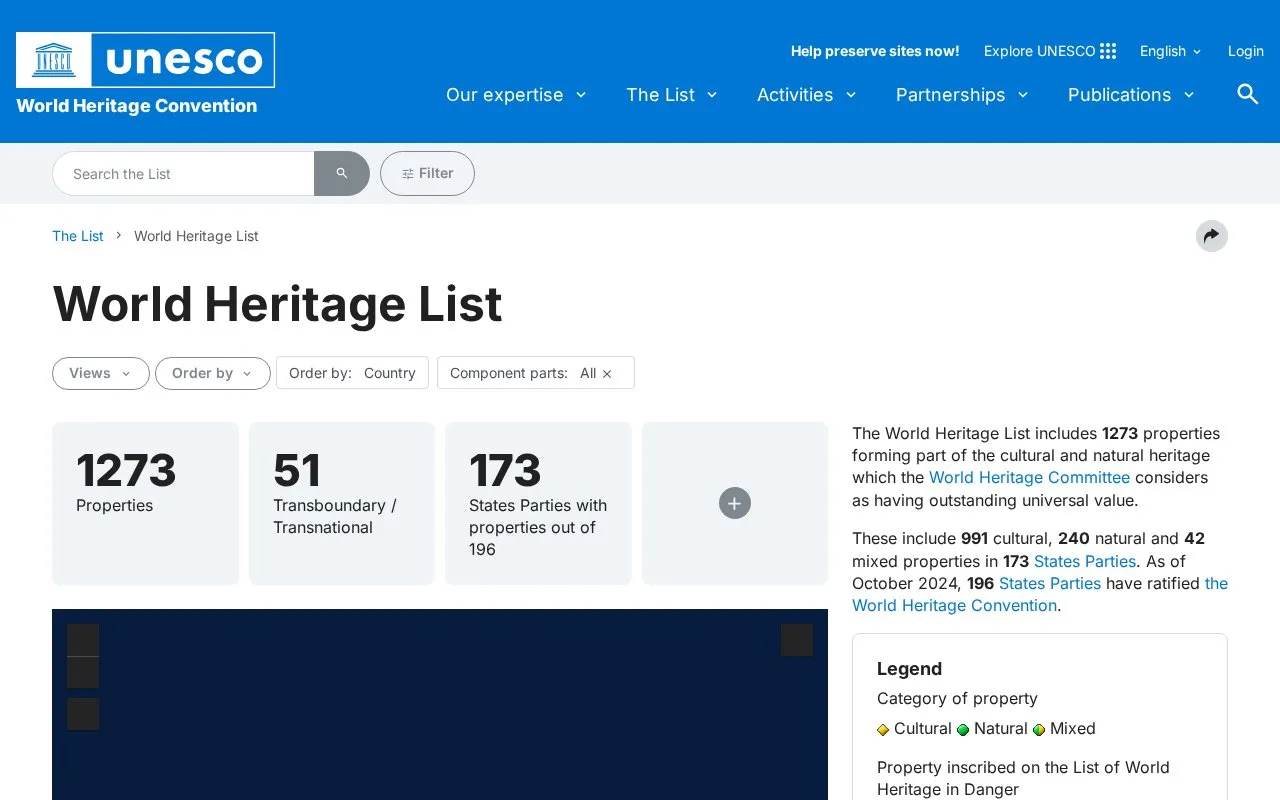Click the UNESCO temple logo icon
The image size is (1280, 800).
coord(54,60)
